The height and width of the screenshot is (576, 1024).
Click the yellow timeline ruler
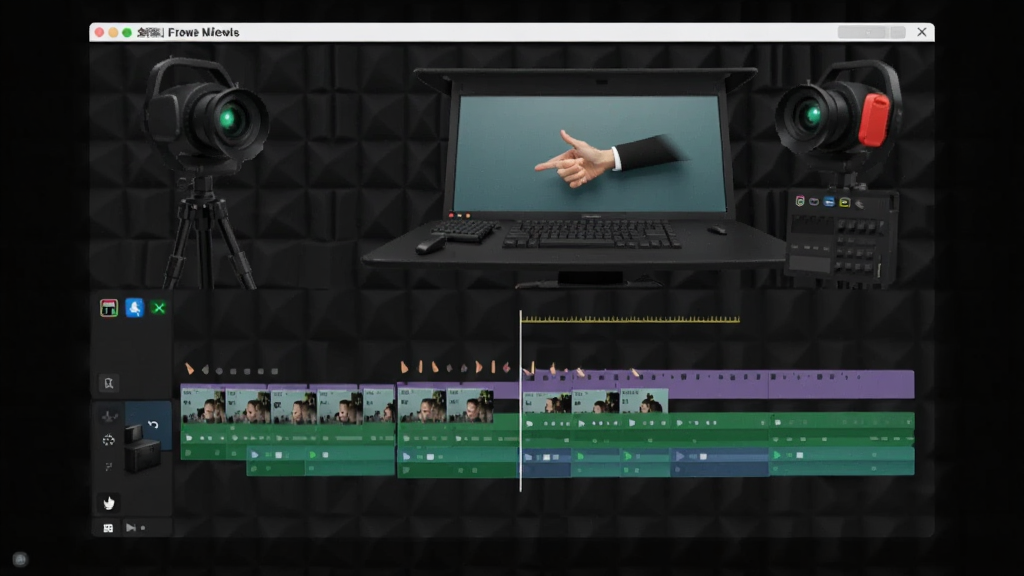tap(630, 319)
